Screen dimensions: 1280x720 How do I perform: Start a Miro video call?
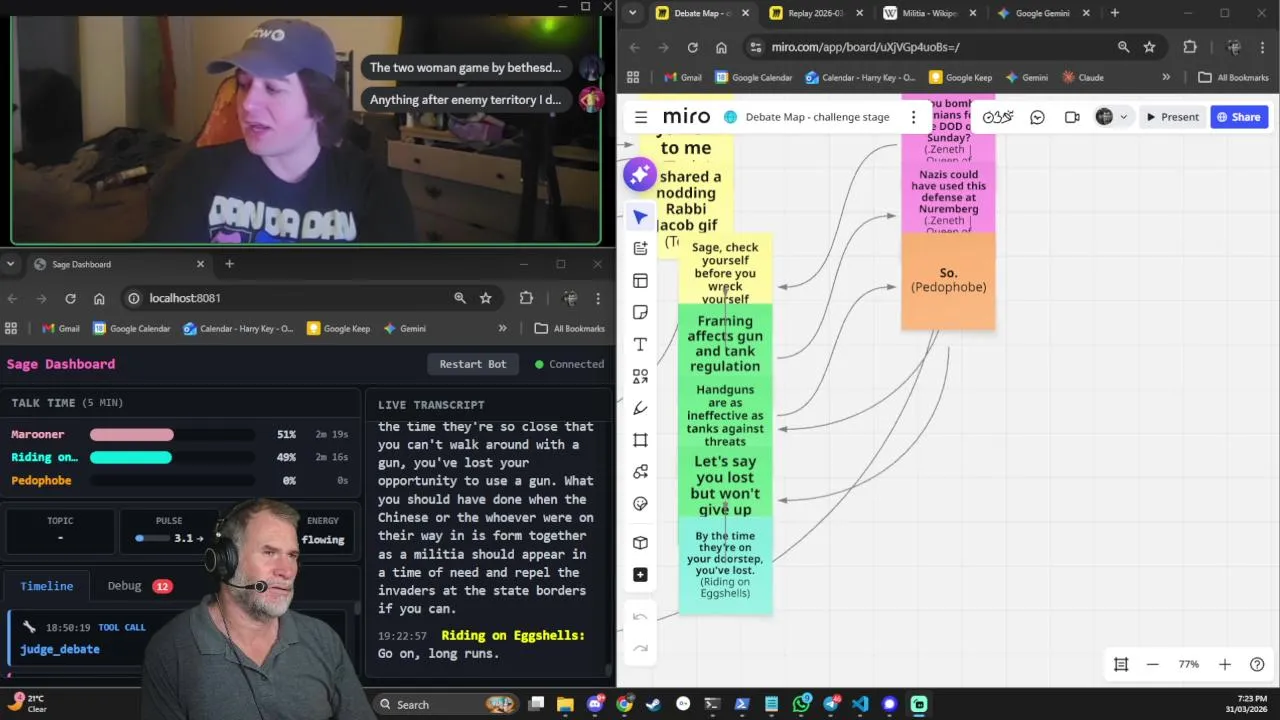(x=1072, y=117)
